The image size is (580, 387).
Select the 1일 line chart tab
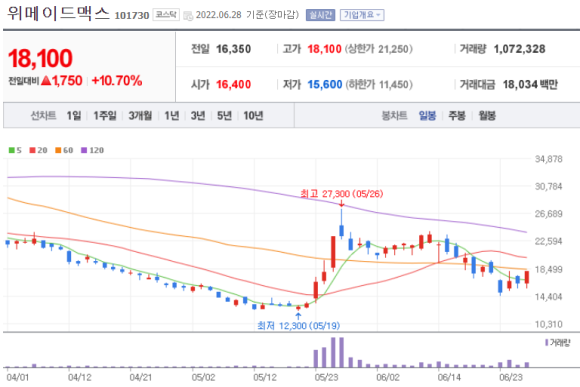(74, 116)
